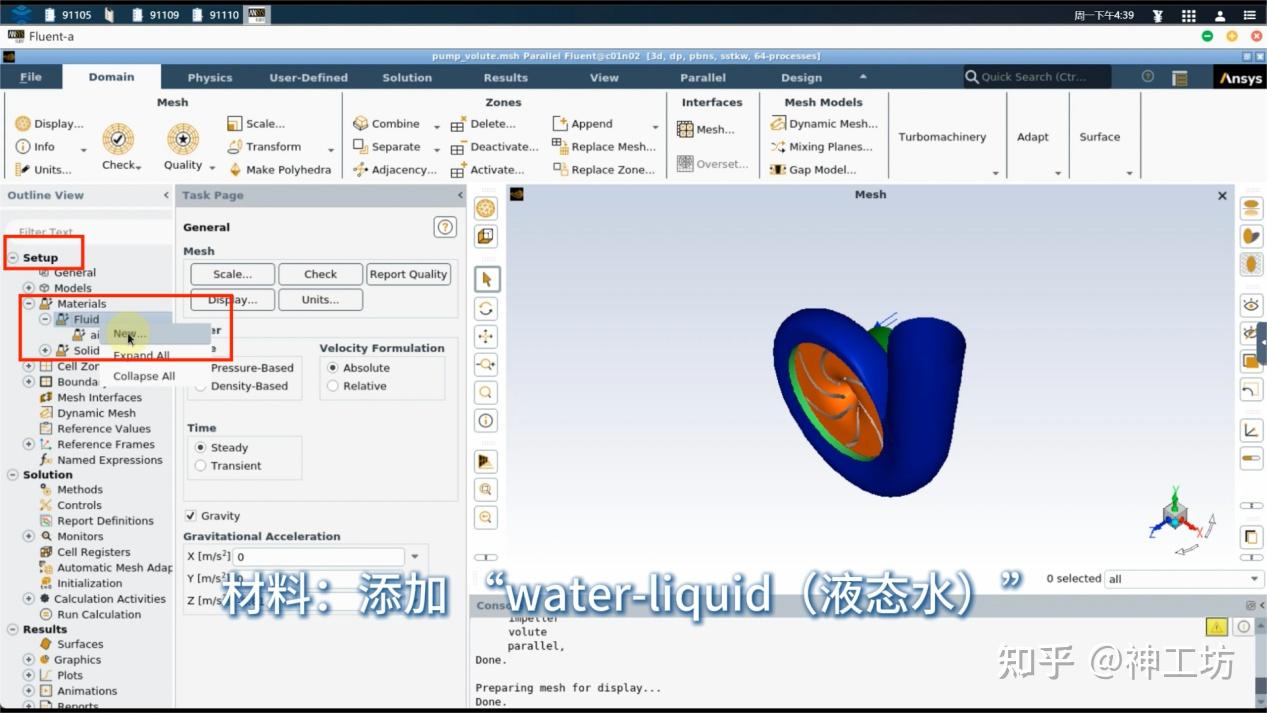Click the X gravitational acceleration field
1267x713 pixels.
point(319,557)
